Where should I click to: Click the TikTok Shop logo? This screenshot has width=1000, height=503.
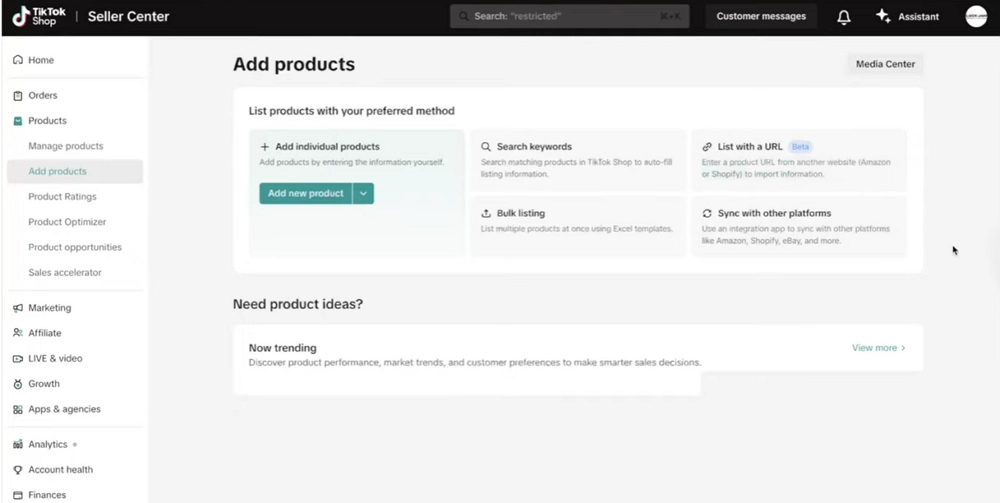point(39,17)
